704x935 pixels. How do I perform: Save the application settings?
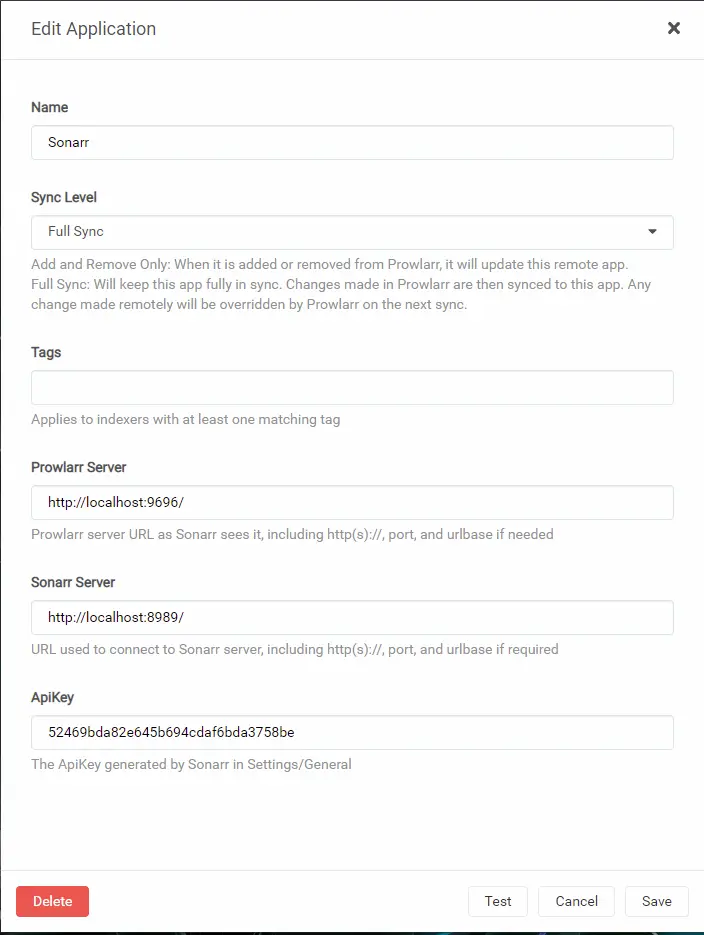coord(656,901)
